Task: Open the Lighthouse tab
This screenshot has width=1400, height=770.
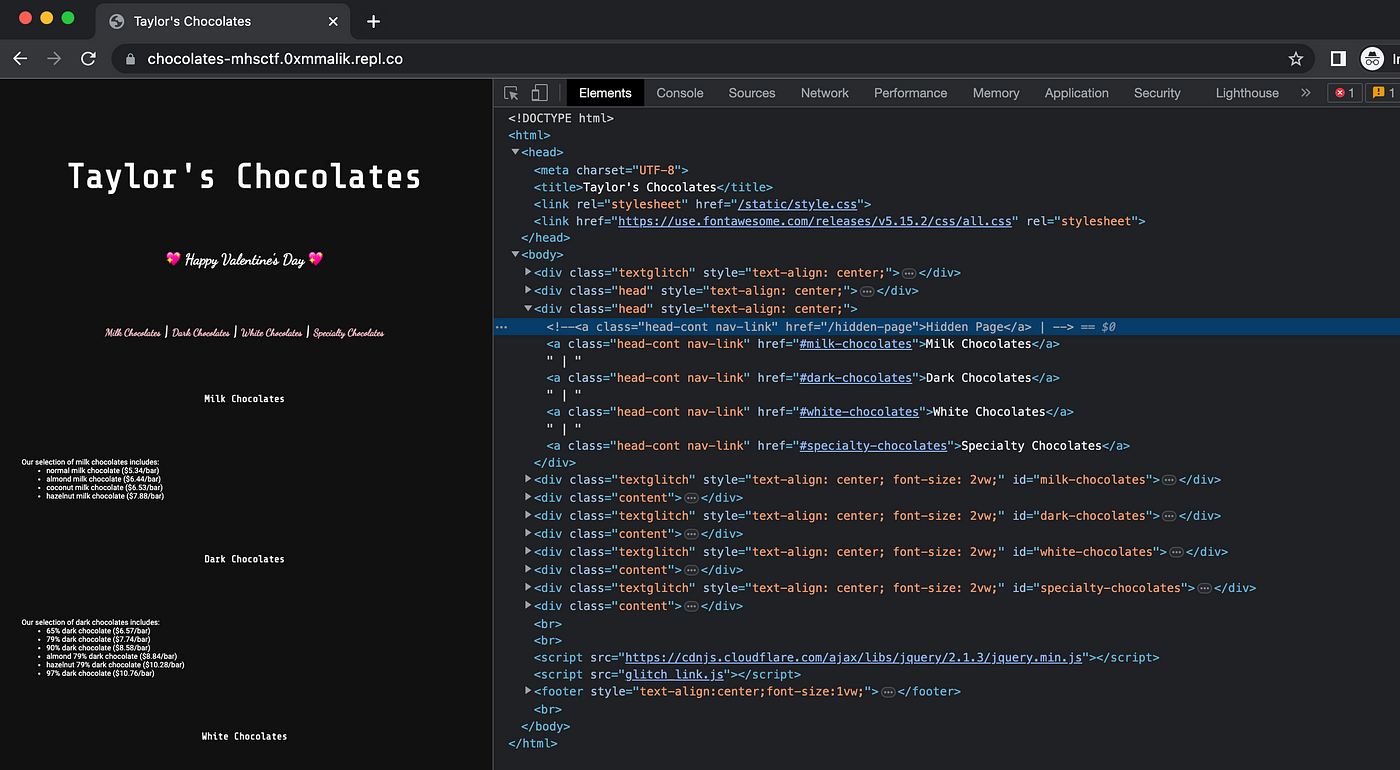Action: click(x=1247, y=93)
